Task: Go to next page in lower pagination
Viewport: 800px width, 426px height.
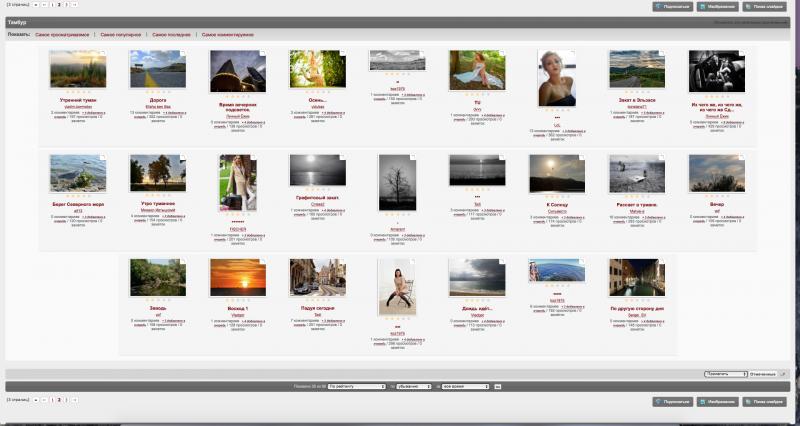Action: pyautogui.click(x=74, y=400)
